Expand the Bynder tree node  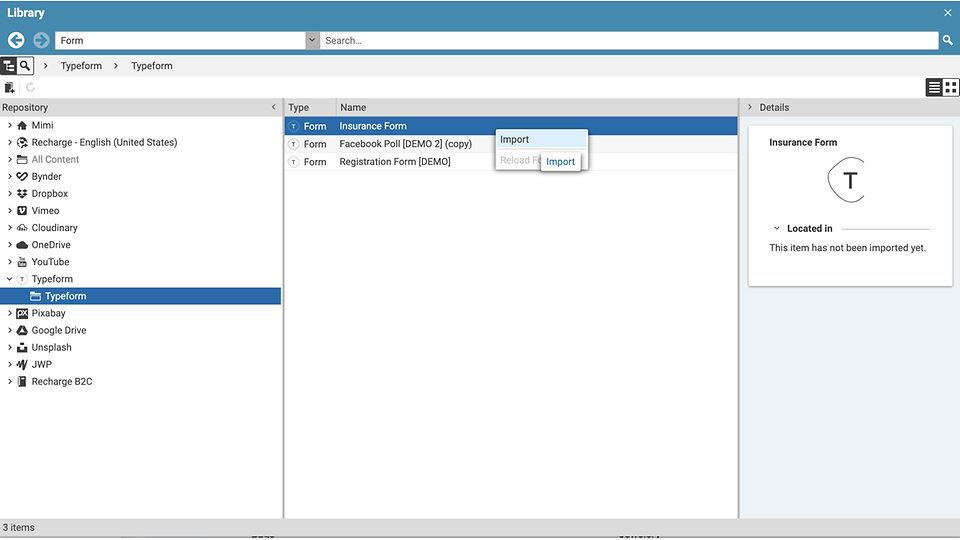(x=9, y=176)
